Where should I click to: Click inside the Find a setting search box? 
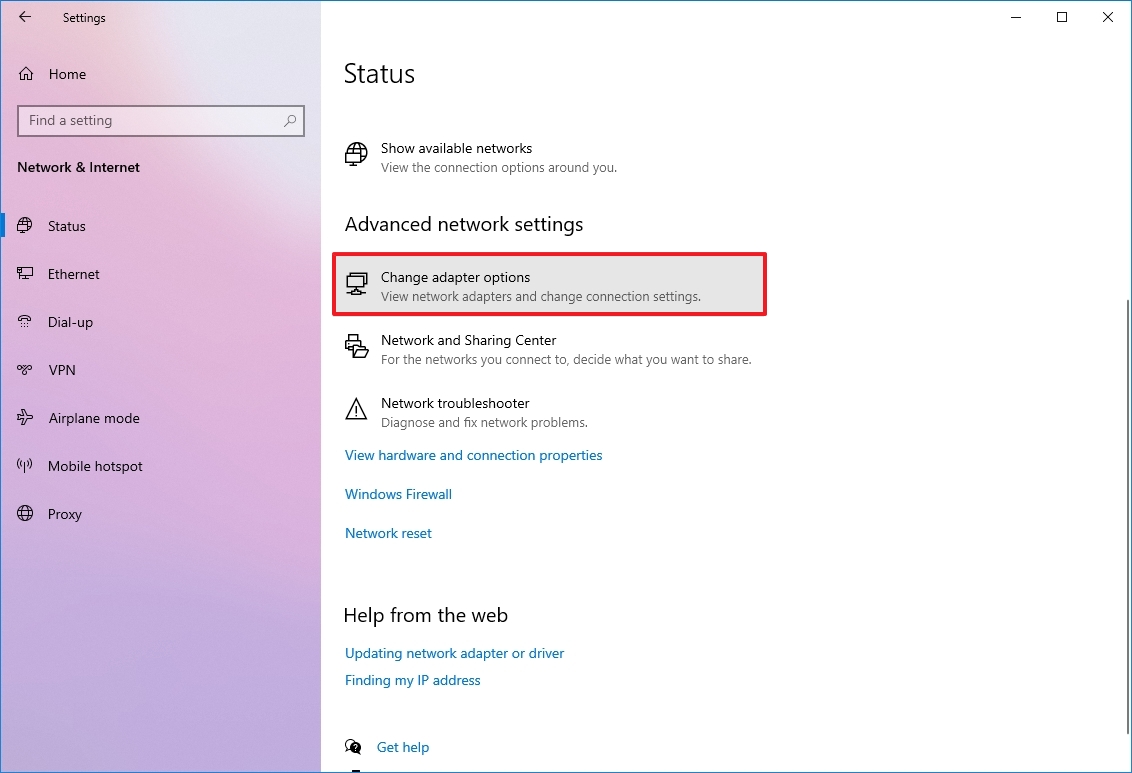(x=160, y=120)
